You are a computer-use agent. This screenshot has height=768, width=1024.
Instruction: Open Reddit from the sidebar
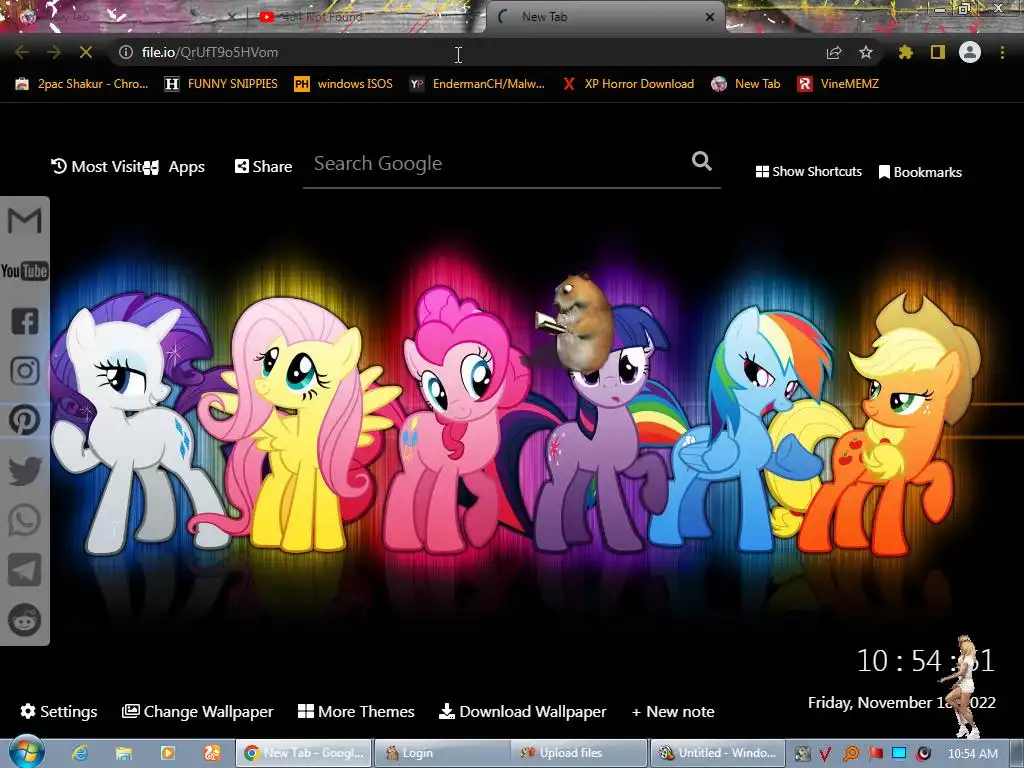(x=24, y=620)
